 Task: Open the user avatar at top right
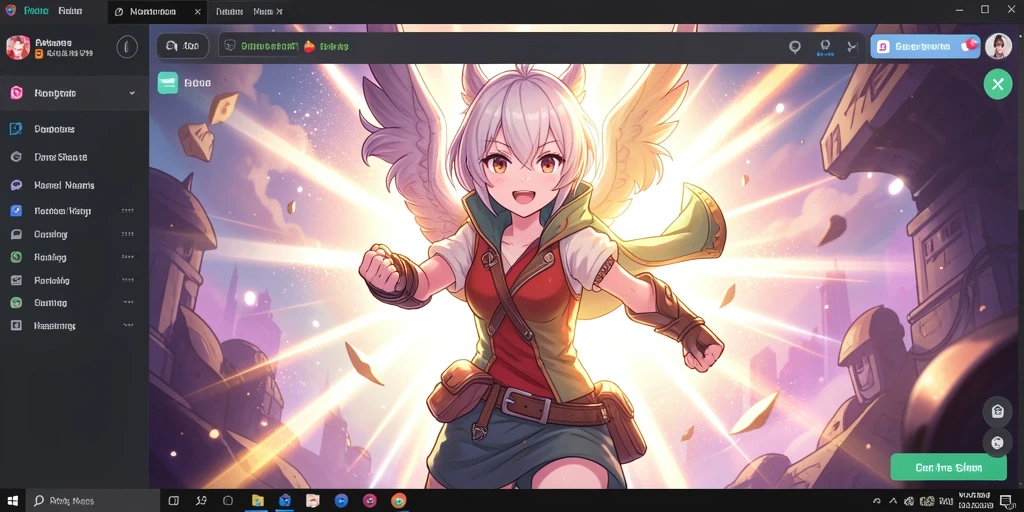(998, 46)
